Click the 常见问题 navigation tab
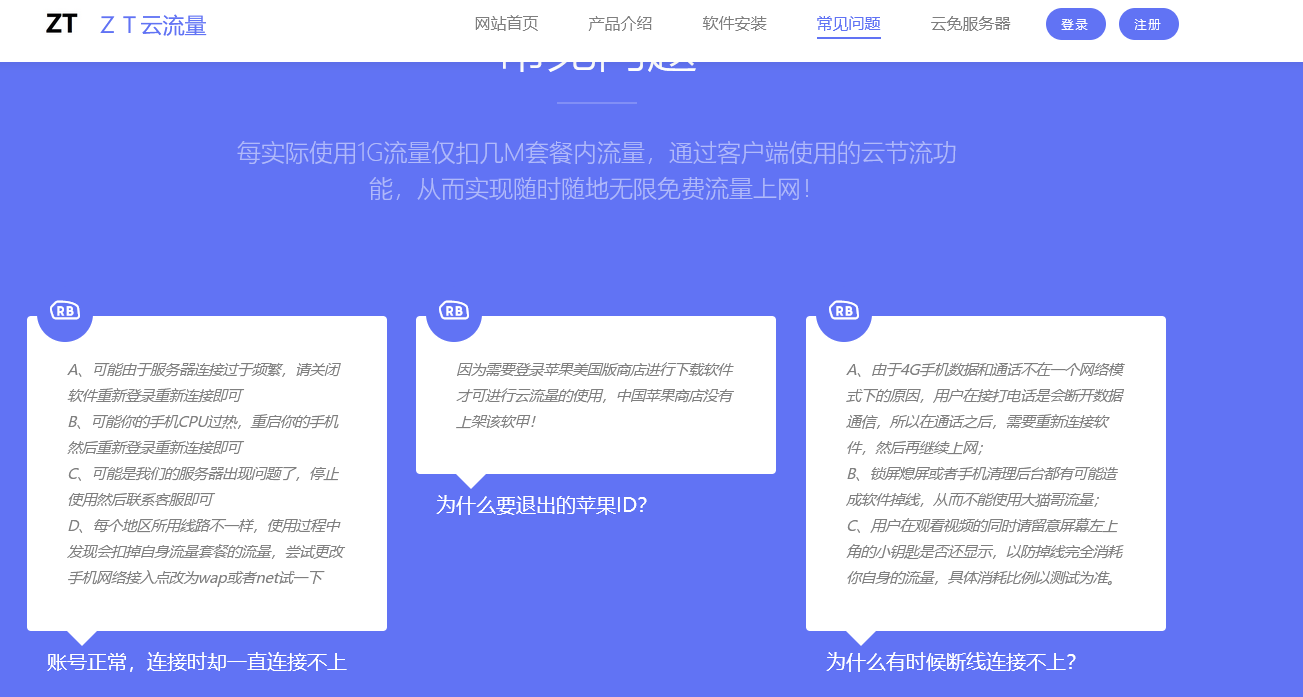This screenshot has width=1303, height=697. pos(848,24)
